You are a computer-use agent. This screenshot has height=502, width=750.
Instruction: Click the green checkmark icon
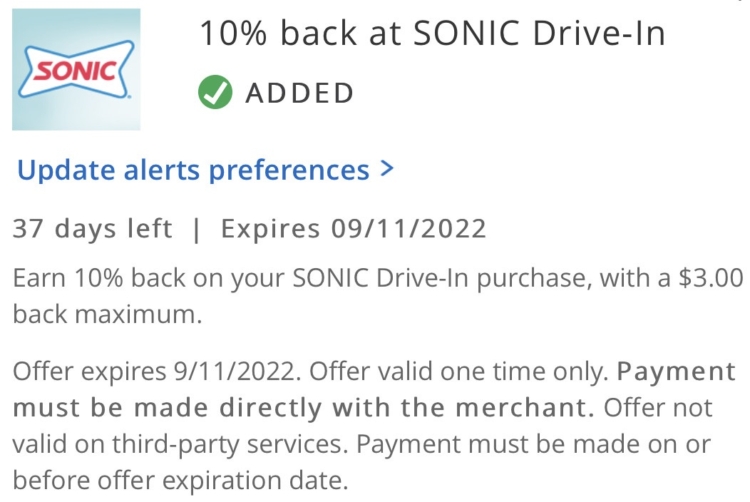click(215, 92)
